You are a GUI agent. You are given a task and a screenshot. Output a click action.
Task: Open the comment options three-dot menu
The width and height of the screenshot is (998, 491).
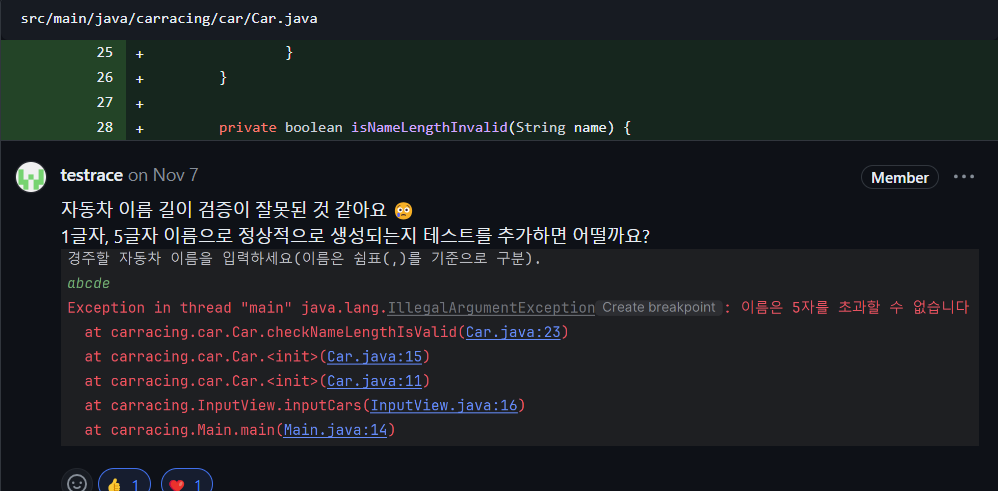pyautogui.click(x=964, y=177)
